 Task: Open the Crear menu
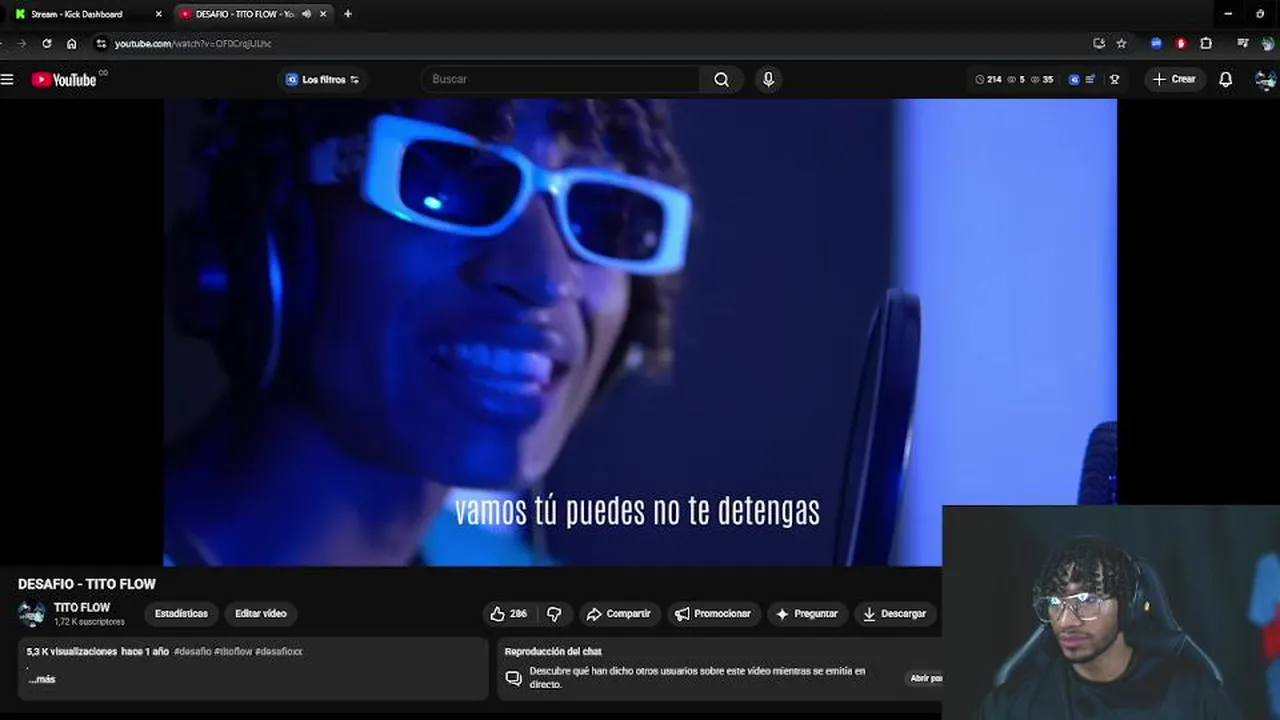click(x=1175, y=79)
